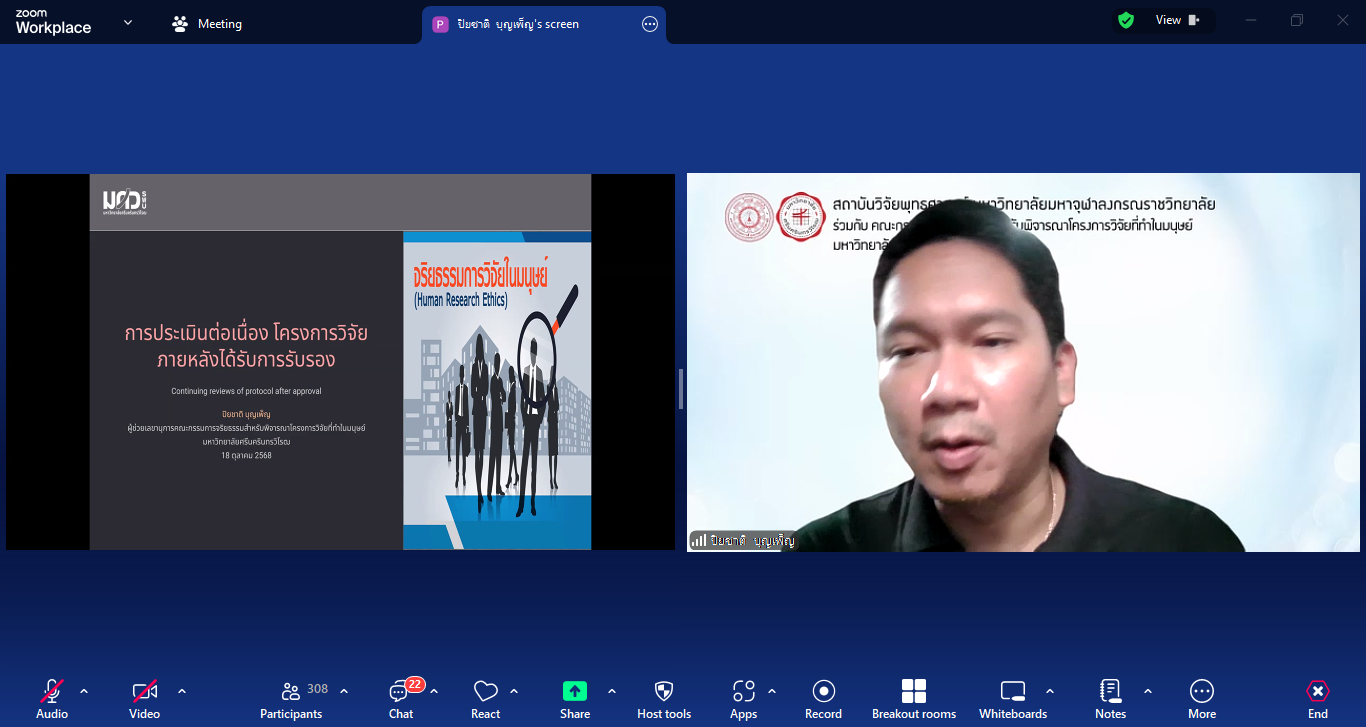Viewport: 1366px width, 727px height.
Task: Expand the Audio options arrow
Action: pos(84,691)
